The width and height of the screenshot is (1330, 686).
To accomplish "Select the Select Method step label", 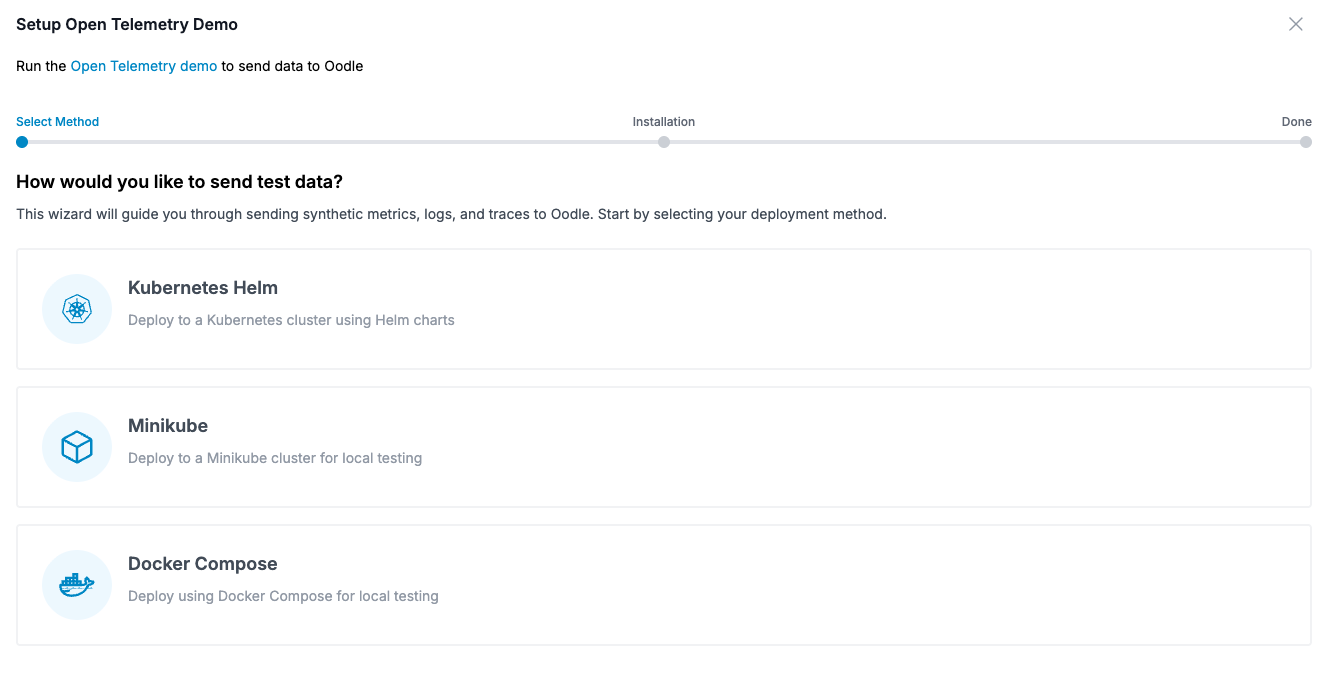I will (57, 122).
